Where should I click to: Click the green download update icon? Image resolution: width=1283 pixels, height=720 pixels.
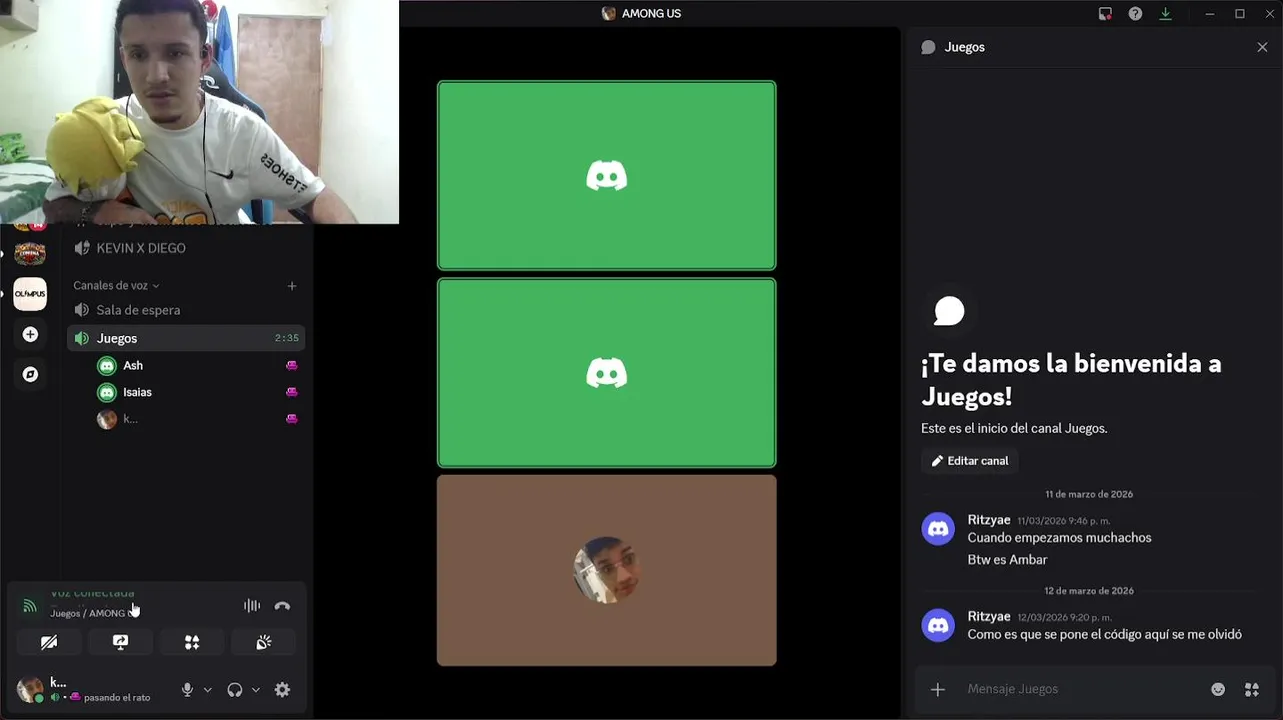pos(1165,14)
